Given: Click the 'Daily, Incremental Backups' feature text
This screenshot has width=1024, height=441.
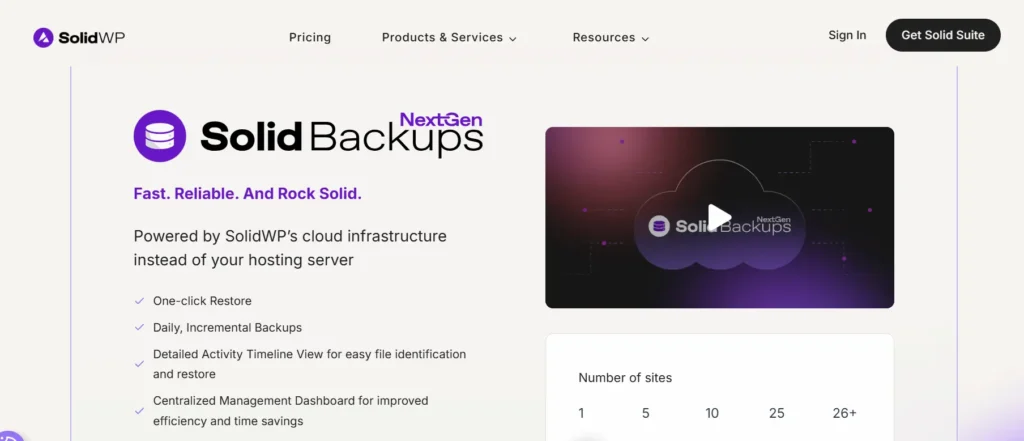Looking at the screenshot, I should pos(227,327).
